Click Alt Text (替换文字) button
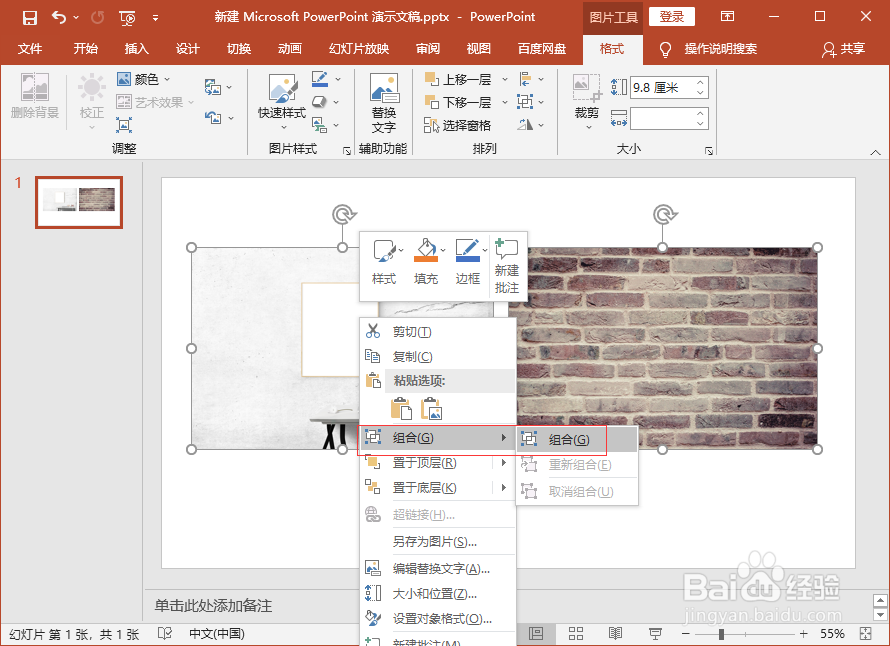This screenshot has width=890, height=646. pos(384,103)
